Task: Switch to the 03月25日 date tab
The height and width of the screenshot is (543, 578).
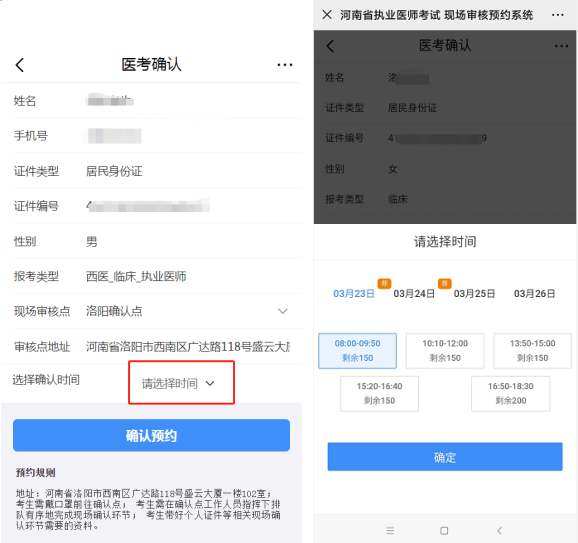Action: pyautogui.click(x=474, y=293)
